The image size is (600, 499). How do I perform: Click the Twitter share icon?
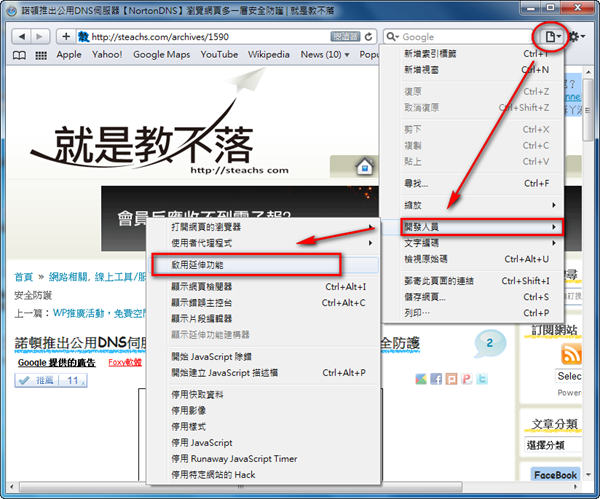click(x=482, y=379)
